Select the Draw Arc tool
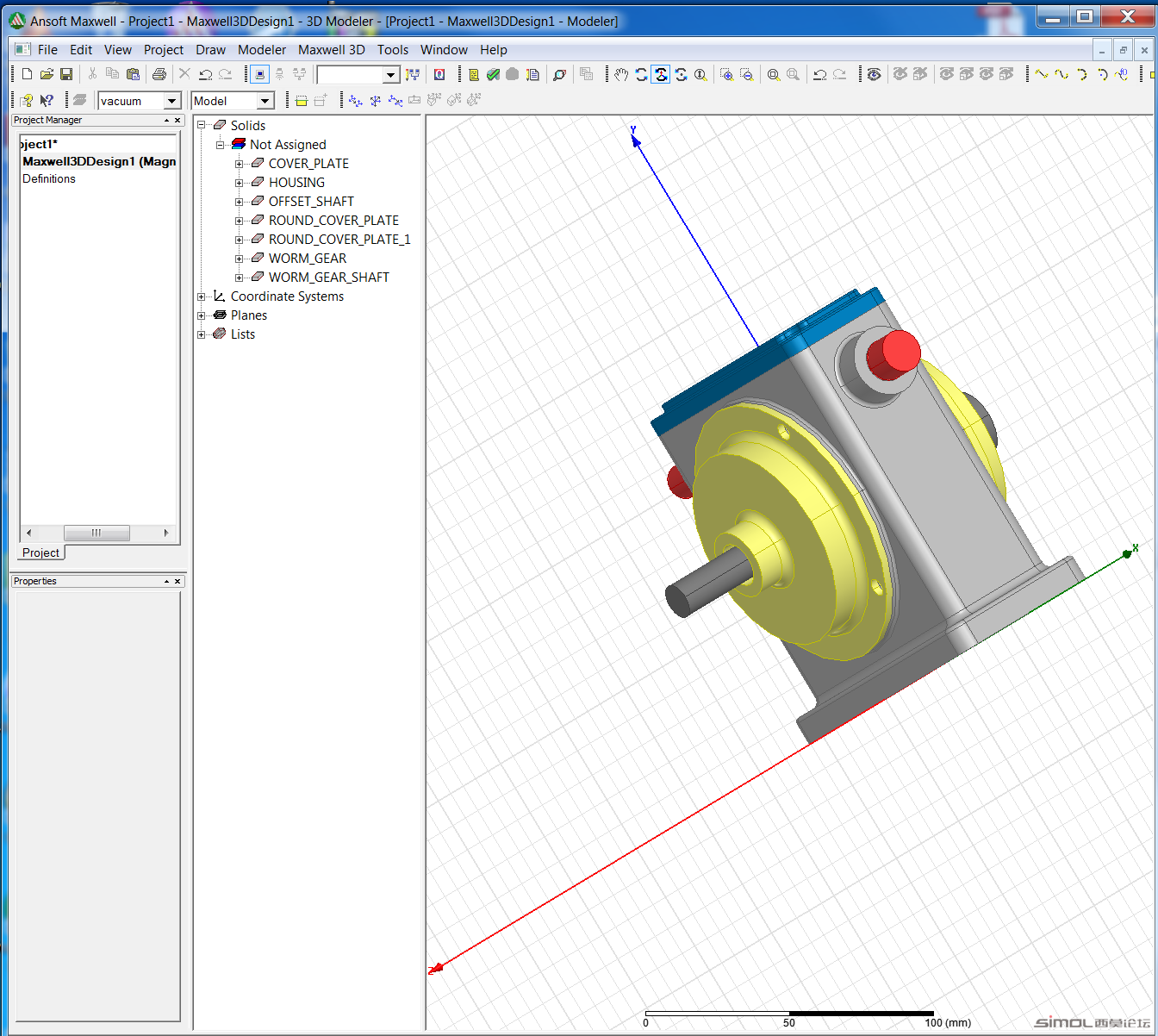 click(x=1082, y=75)
